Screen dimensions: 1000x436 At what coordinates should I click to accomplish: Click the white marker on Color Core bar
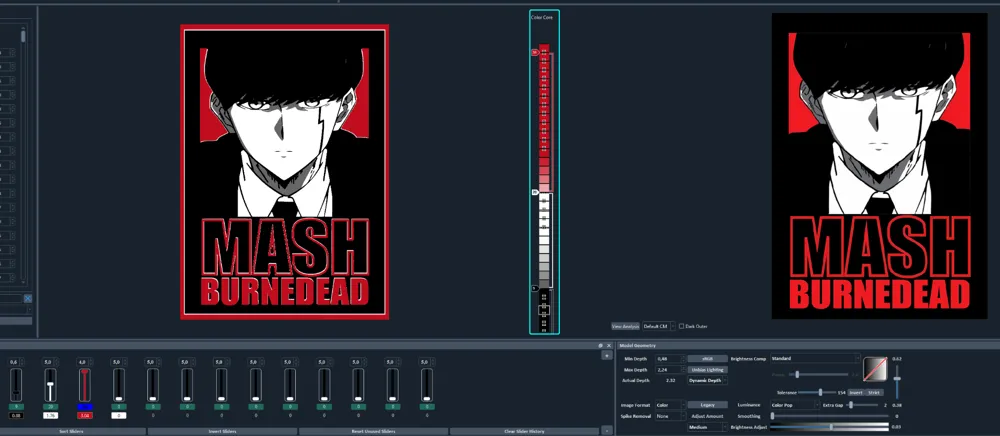(x=535, y=191)
